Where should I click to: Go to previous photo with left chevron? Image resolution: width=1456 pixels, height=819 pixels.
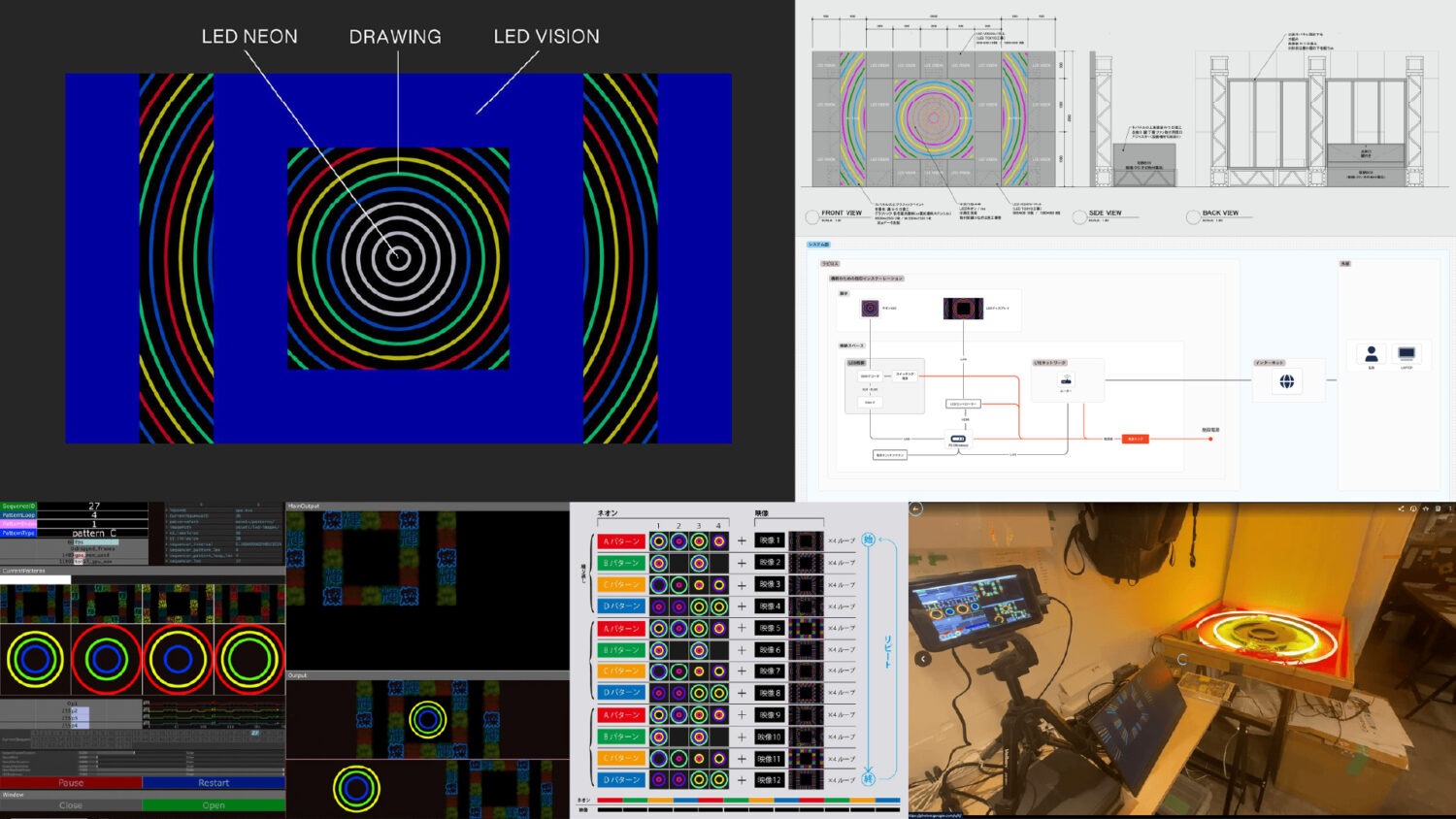[923, 659]
